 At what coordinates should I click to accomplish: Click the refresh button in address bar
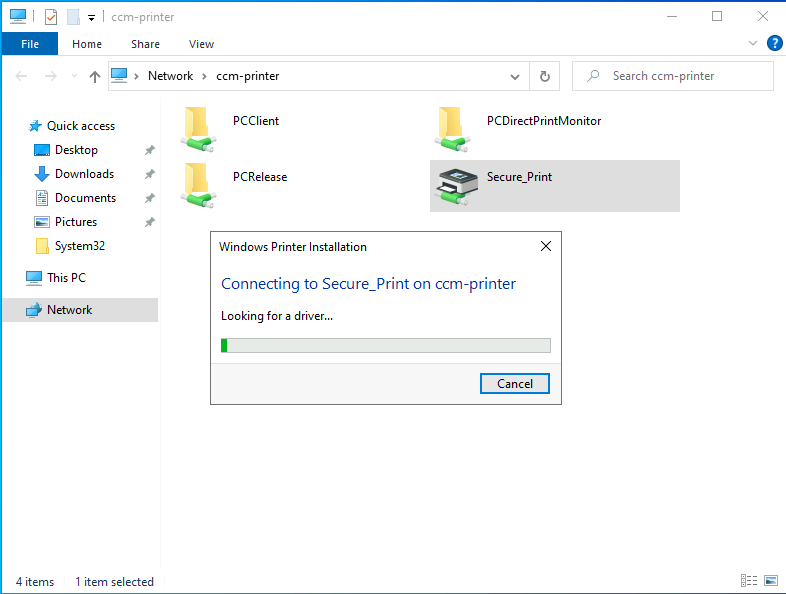pos(545,76)
